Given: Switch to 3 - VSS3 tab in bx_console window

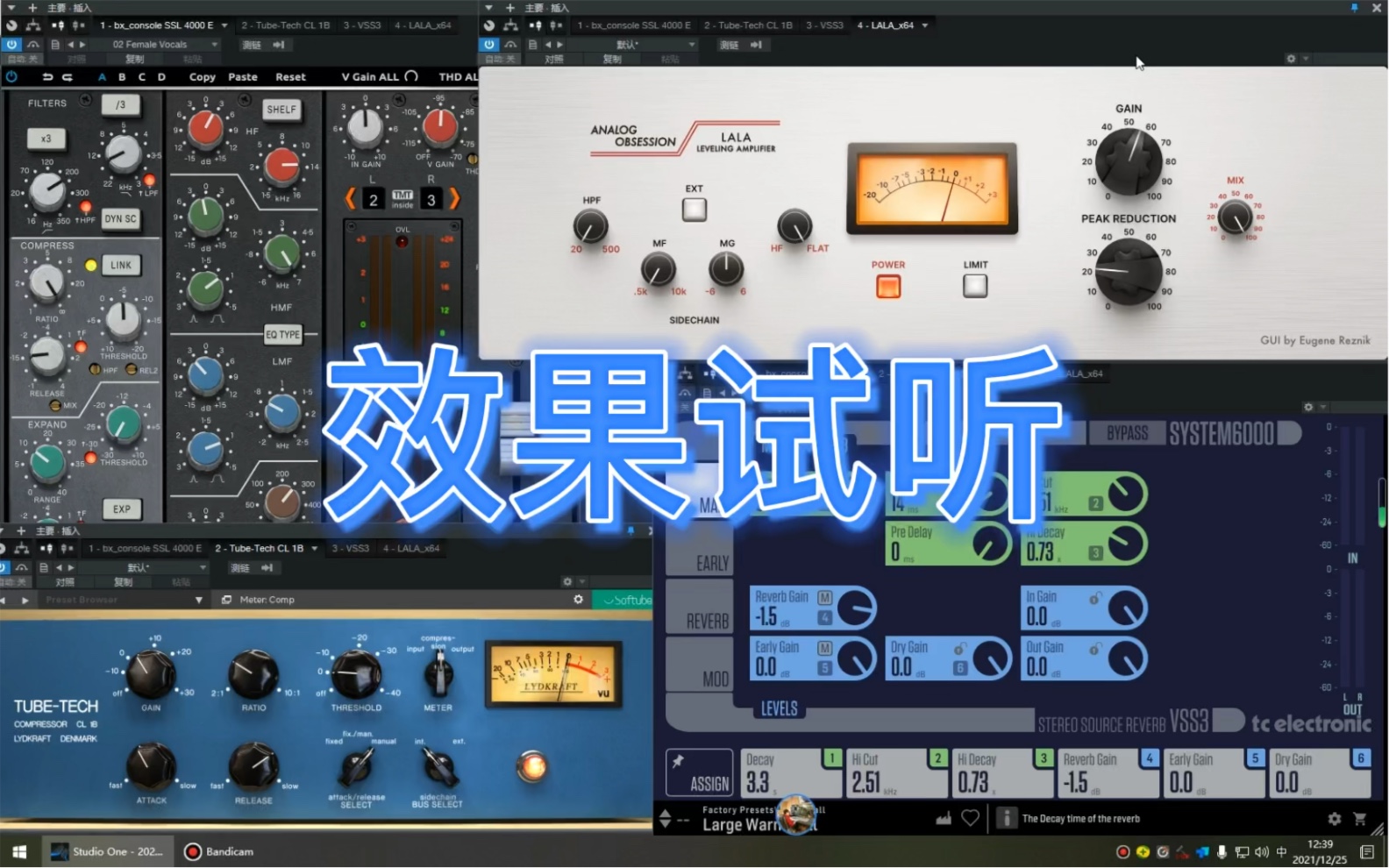Looking at the screenshot, I should (x=362, y=25).
